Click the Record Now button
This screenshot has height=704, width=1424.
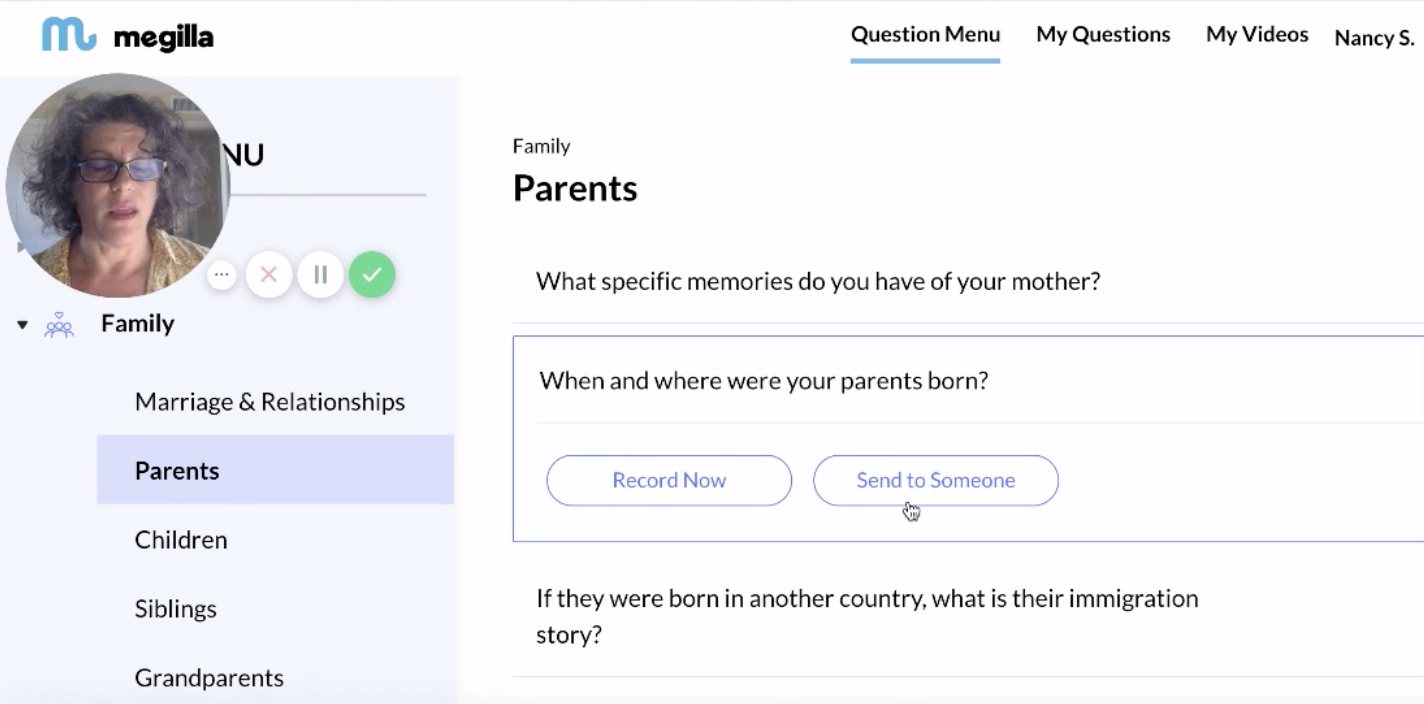point(669,480)
